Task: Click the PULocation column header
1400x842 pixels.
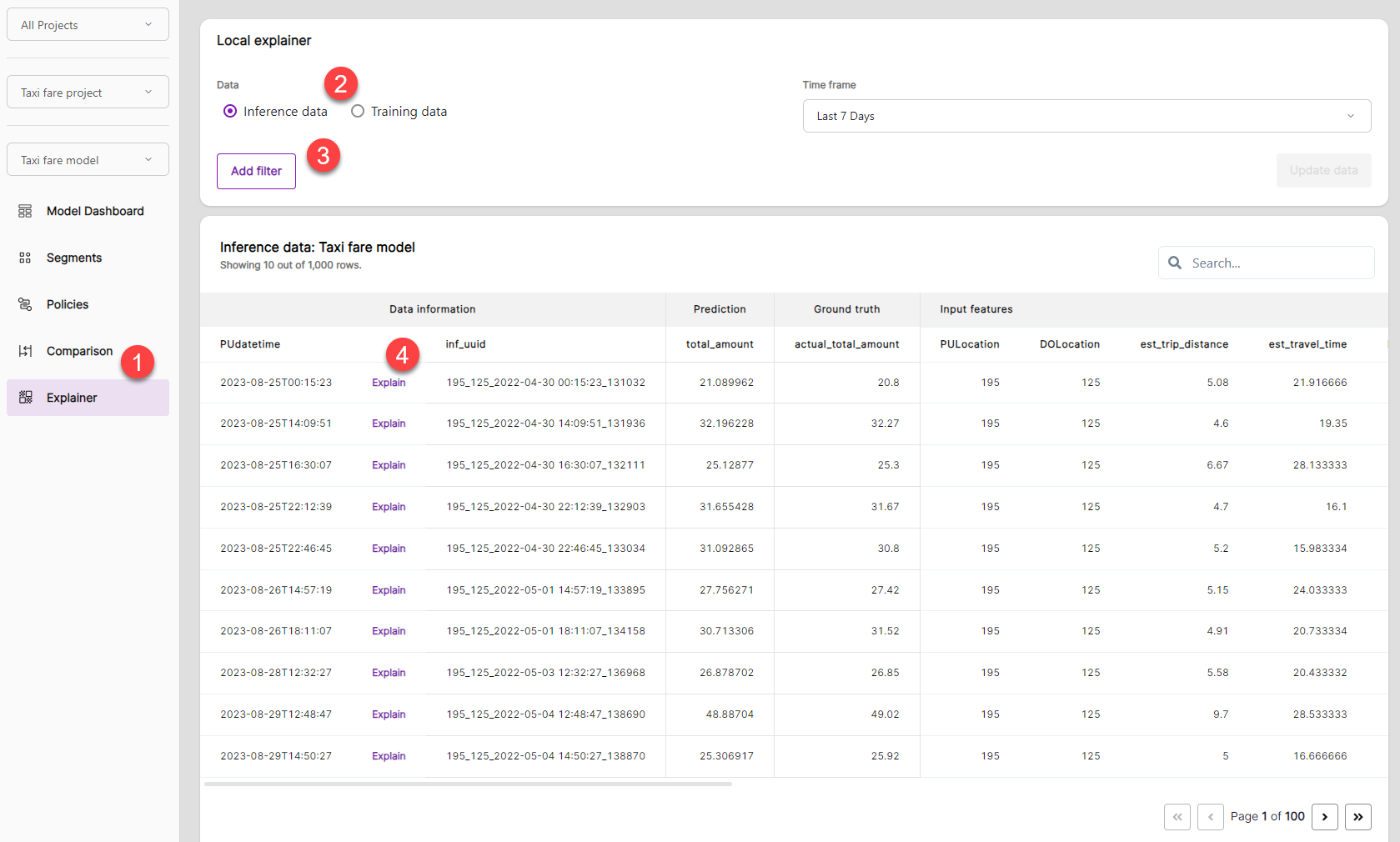Action: (x=970, y=344)
